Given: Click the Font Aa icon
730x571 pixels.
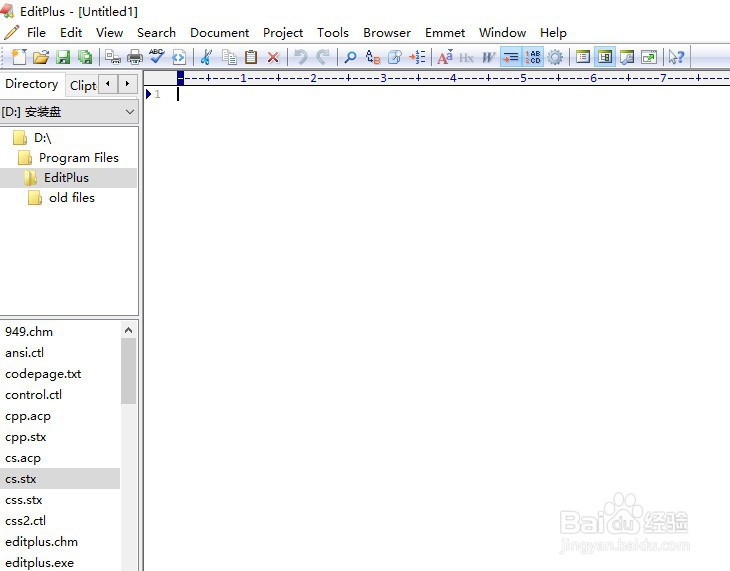Looking at the screenshot, I should click(x=445, y=57).
